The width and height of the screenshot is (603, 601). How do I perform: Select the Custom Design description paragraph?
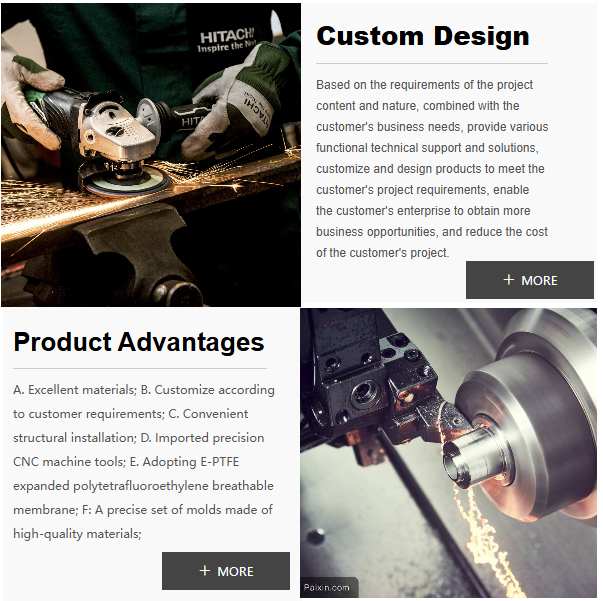click(x=432, y=169)
